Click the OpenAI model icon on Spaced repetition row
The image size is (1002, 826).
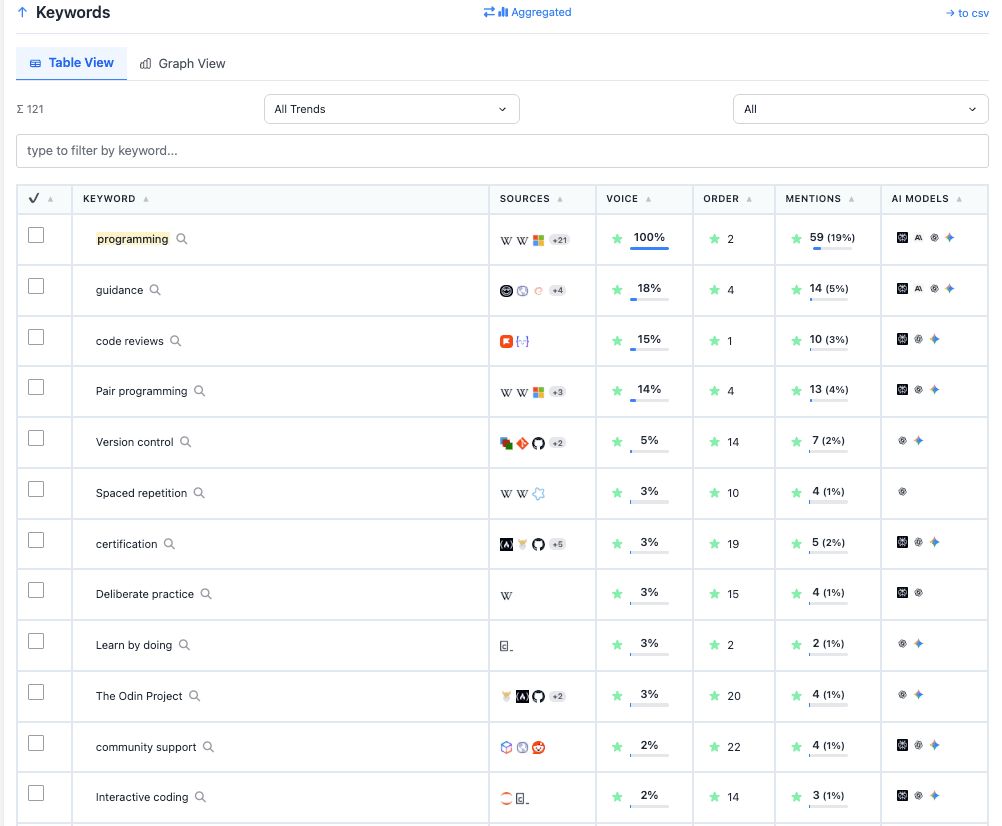902,490
